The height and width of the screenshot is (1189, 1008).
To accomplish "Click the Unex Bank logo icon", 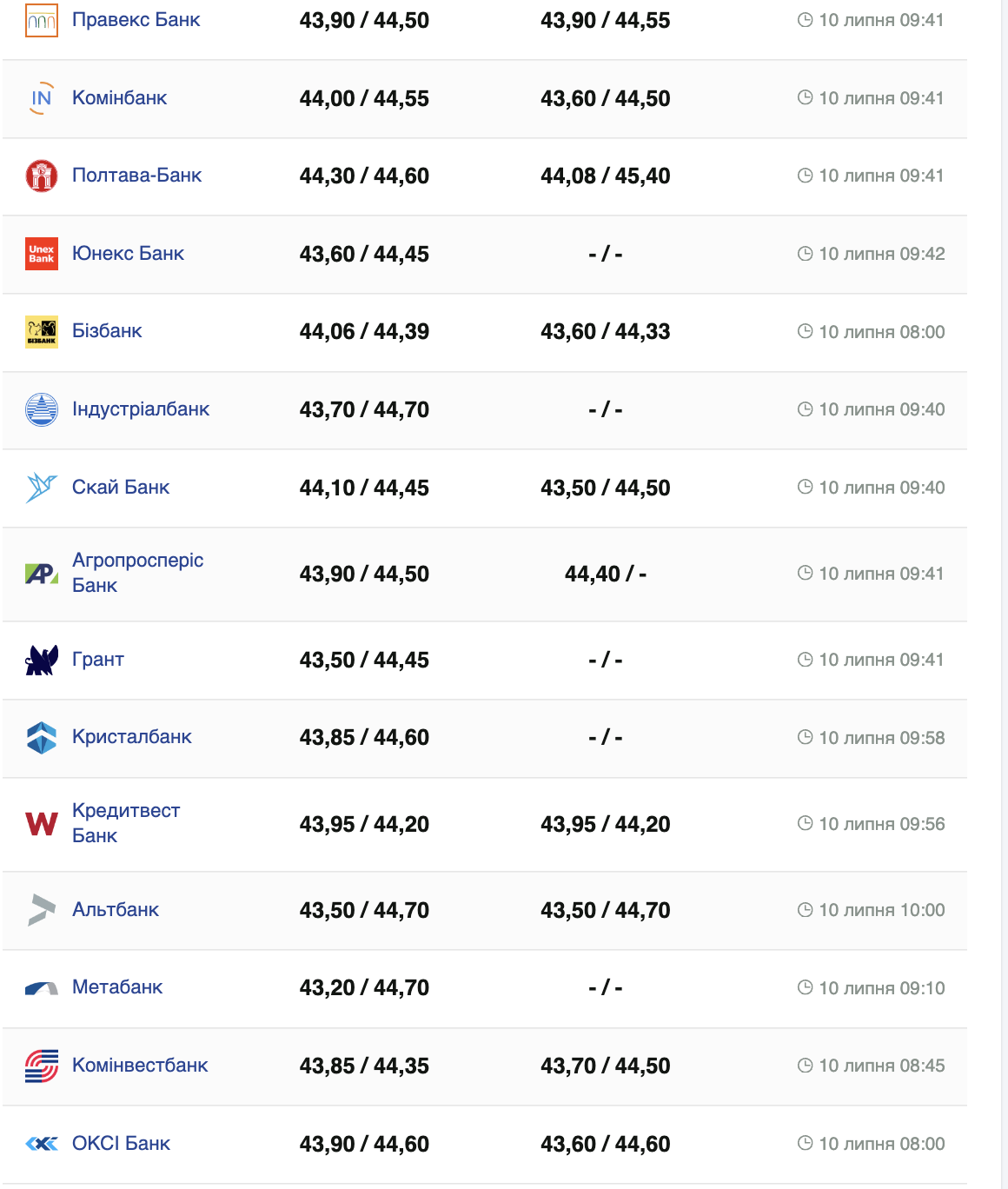I will click(x=42, y=254).
